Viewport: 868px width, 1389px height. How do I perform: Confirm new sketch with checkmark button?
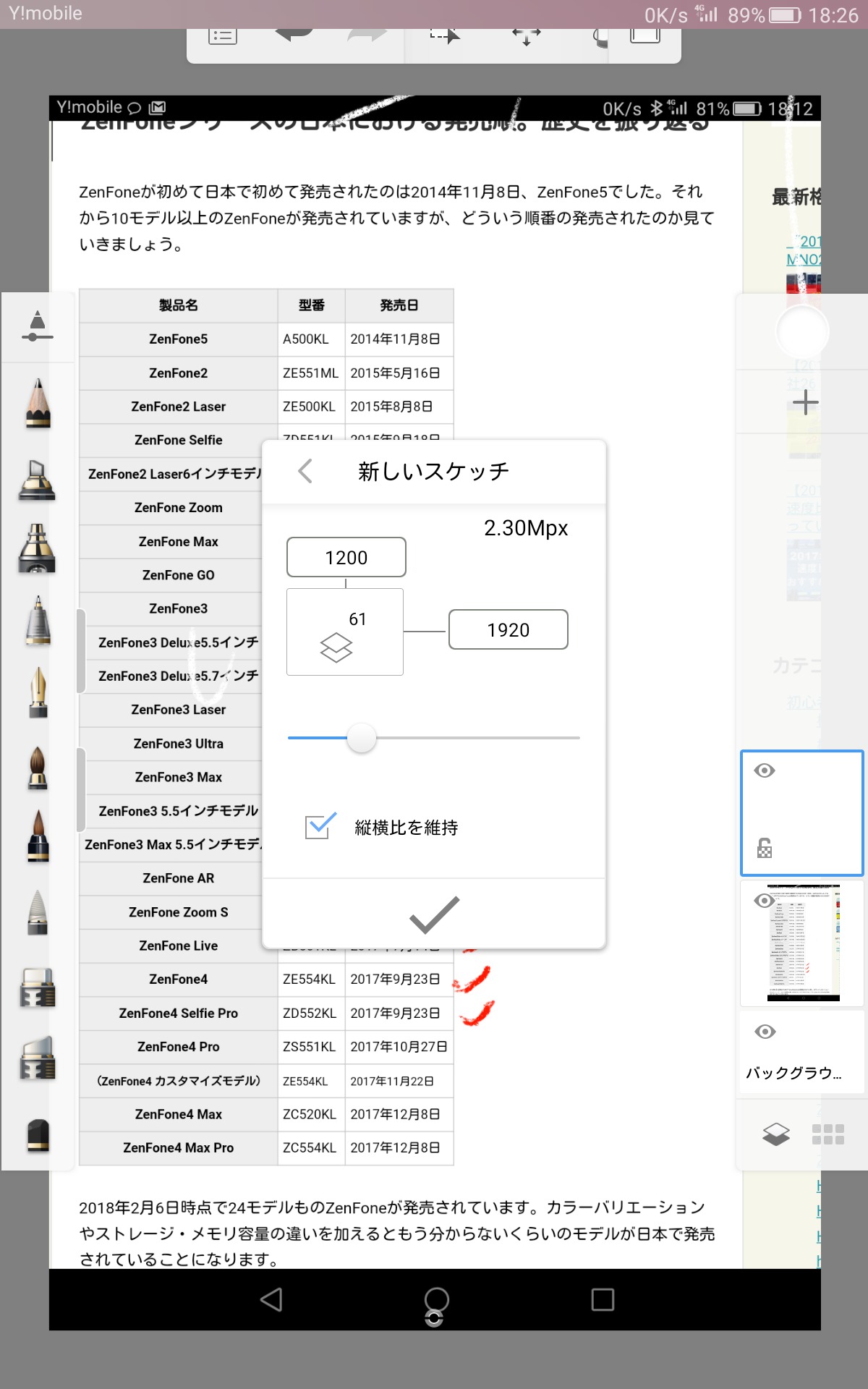click(434, 914)
